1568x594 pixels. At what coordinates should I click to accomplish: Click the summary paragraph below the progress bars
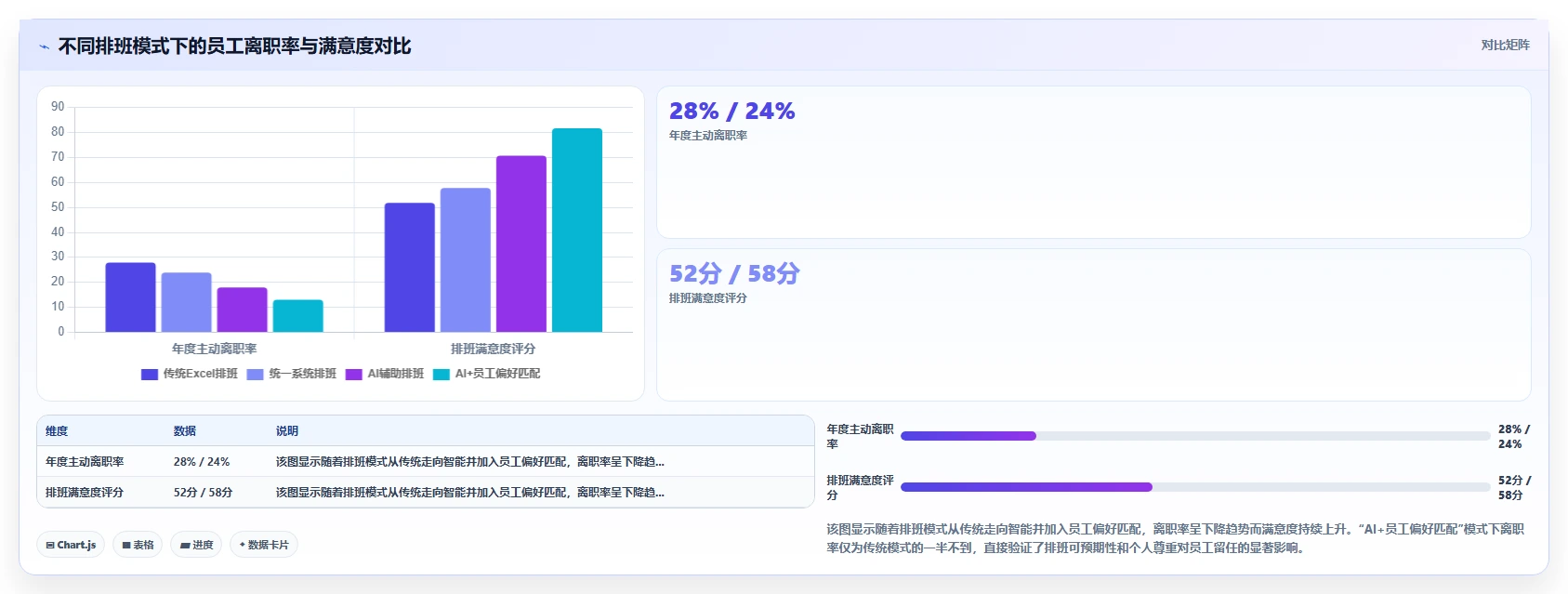(1176, 538)
